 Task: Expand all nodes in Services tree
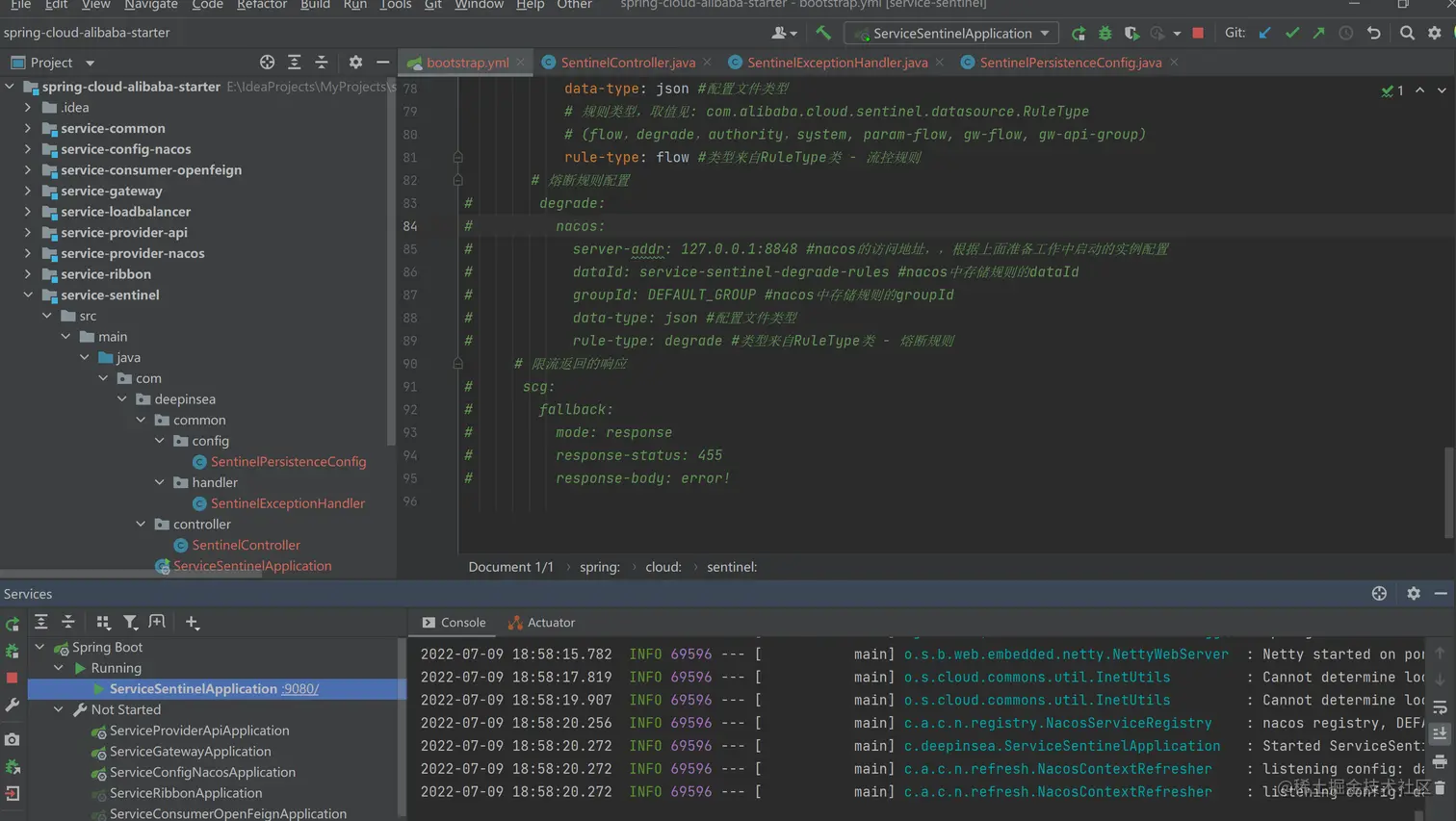[x=41, y=622]
